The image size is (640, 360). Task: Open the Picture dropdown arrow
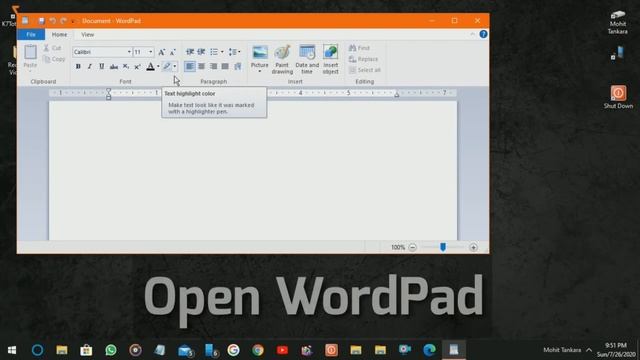tap(260, 71)
